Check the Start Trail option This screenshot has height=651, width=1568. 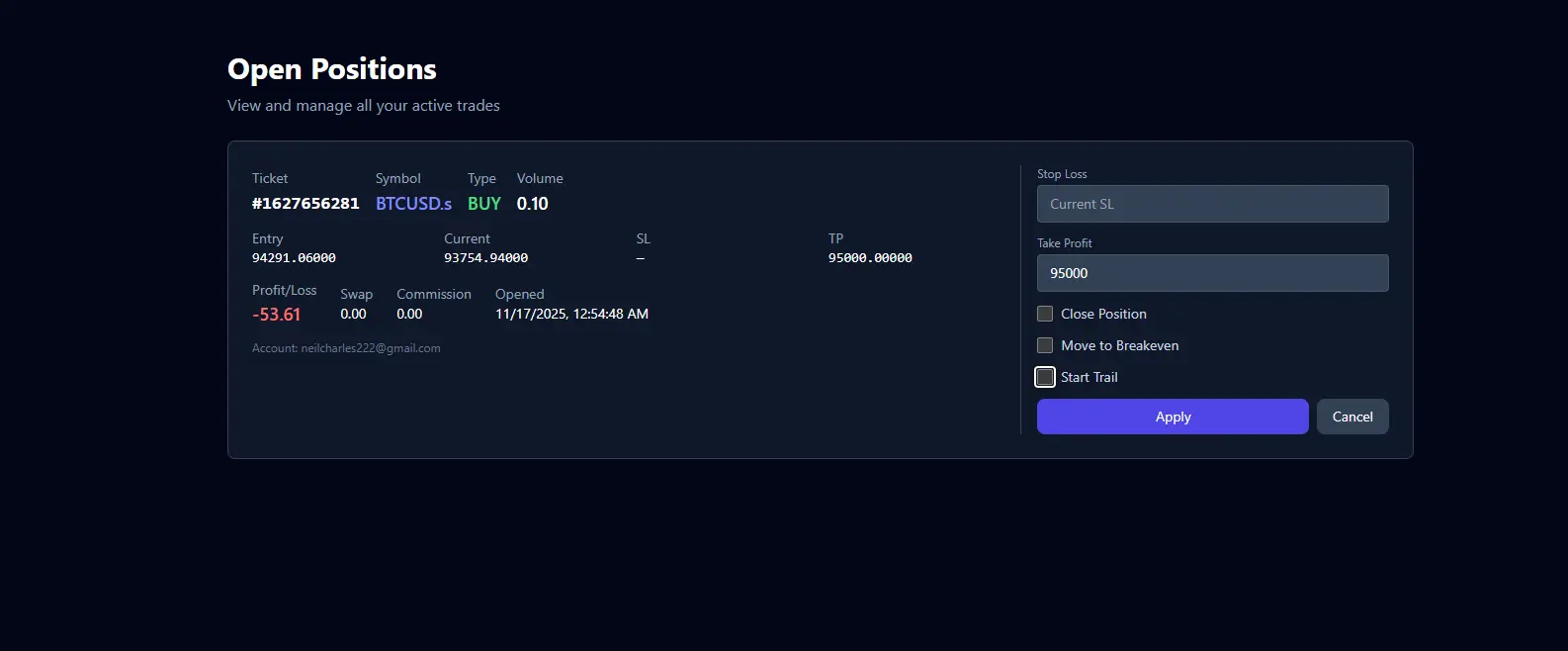[x=1045, y=377]
